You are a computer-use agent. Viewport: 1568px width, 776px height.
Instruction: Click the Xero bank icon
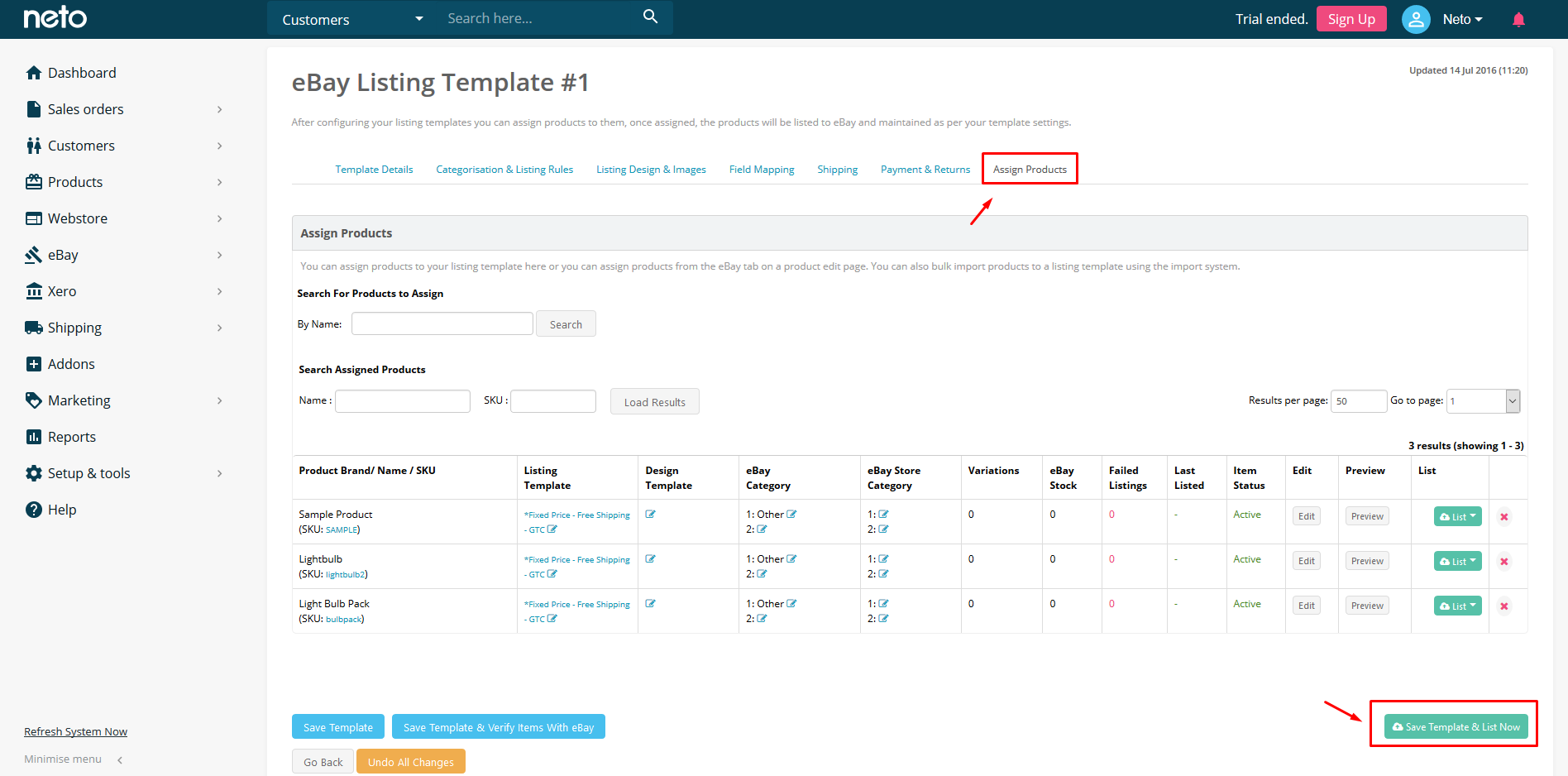(34, 291)
